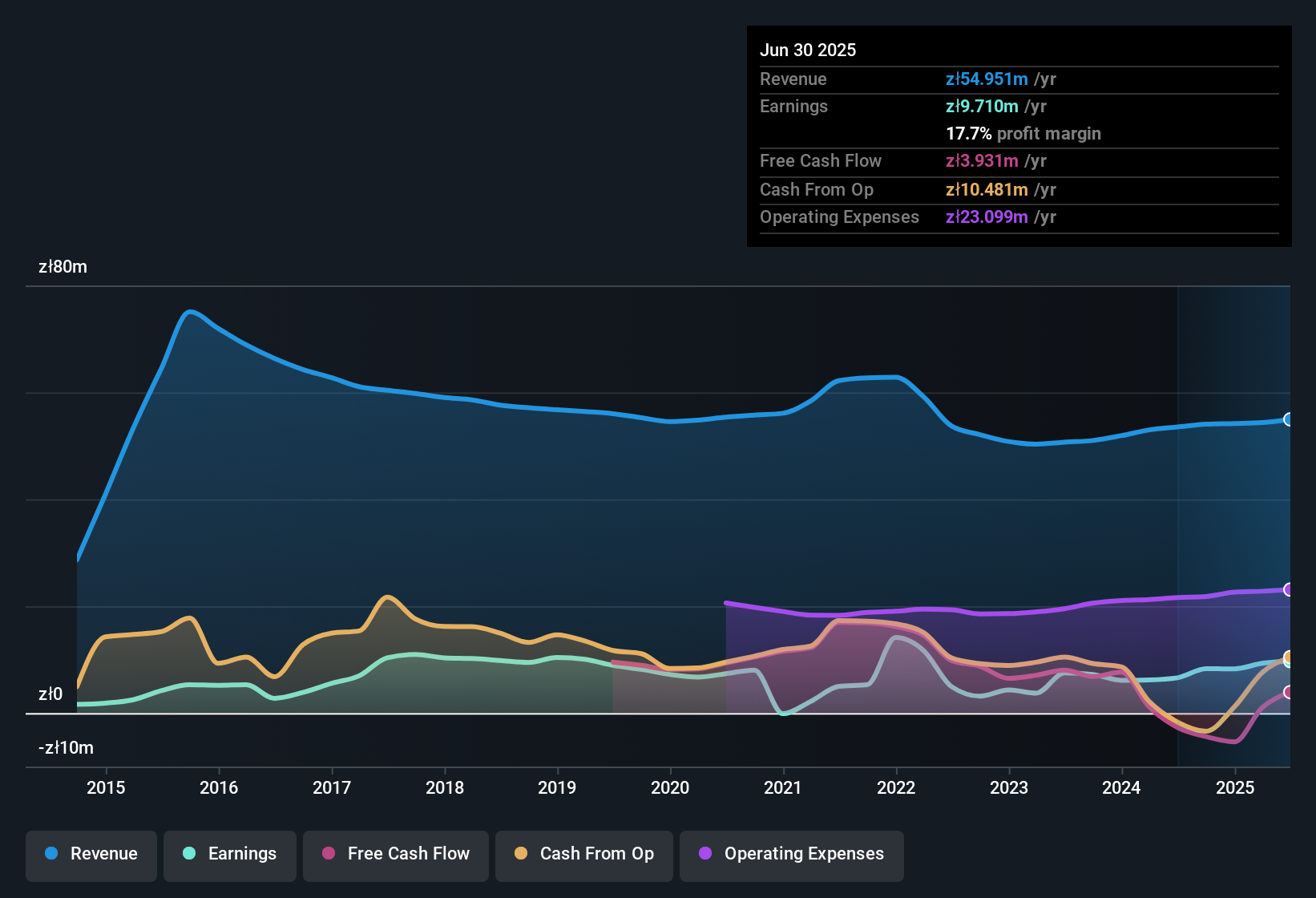The height and width of the screenshot is (898, 1316).
Task: Click the orange Cash From Op legend dot
Action: pos(521,853)
